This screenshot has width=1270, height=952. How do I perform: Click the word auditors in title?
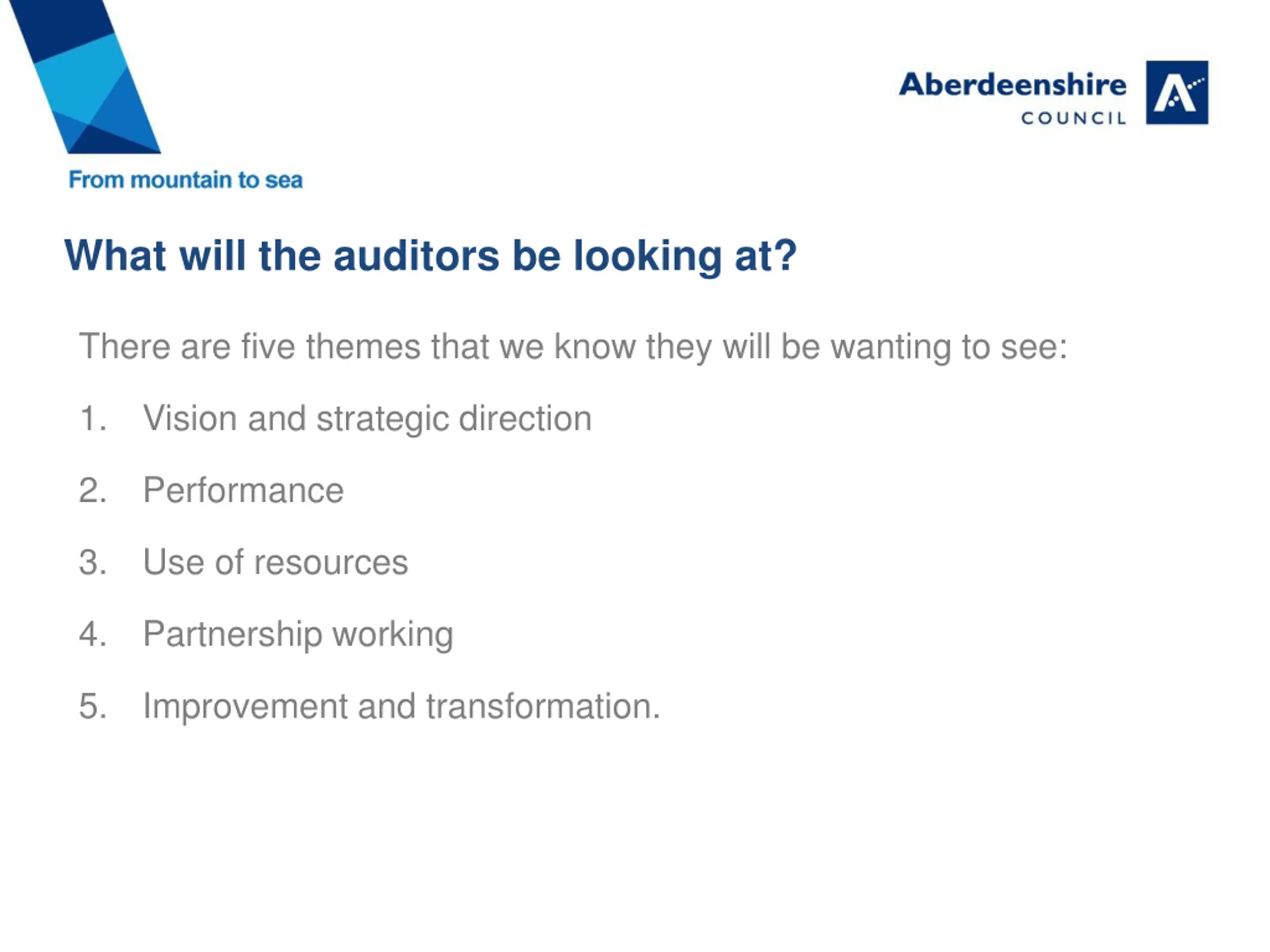pyautogui.click(x=416, y=255)
